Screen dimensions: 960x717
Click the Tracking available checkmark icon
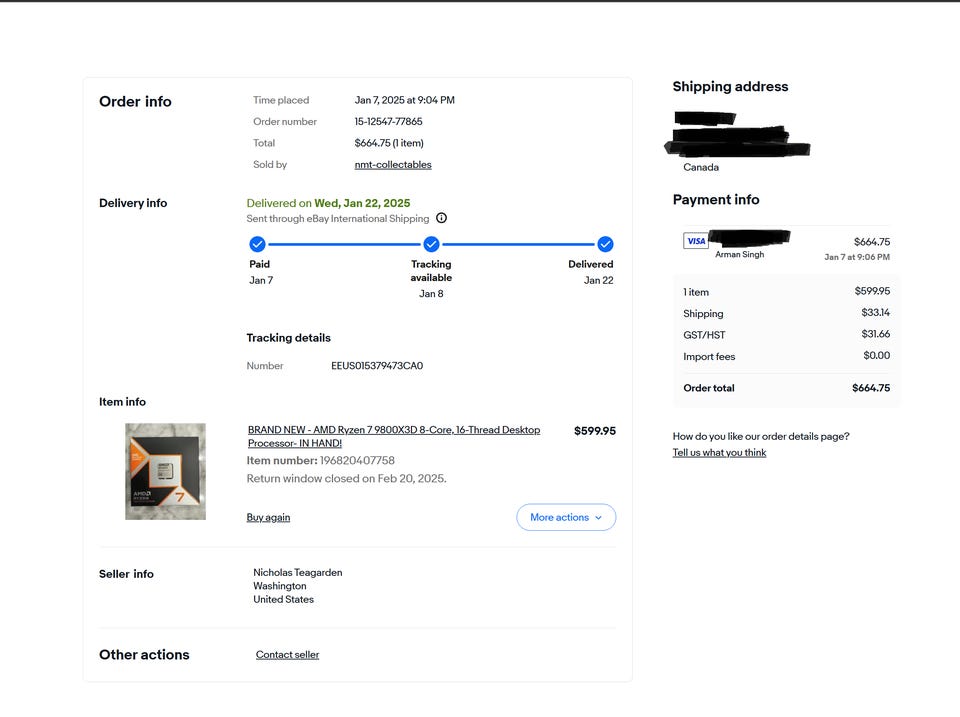[x=431, y=244]
